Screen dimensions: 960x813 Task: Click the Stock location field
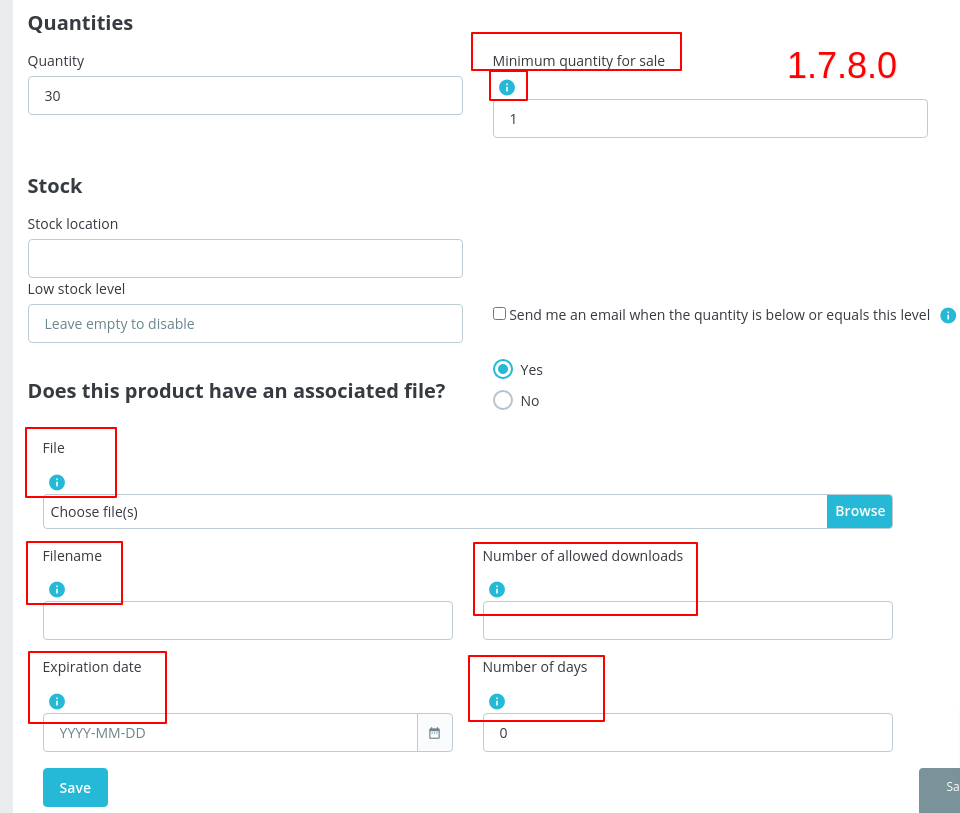[x=245, y=258]
